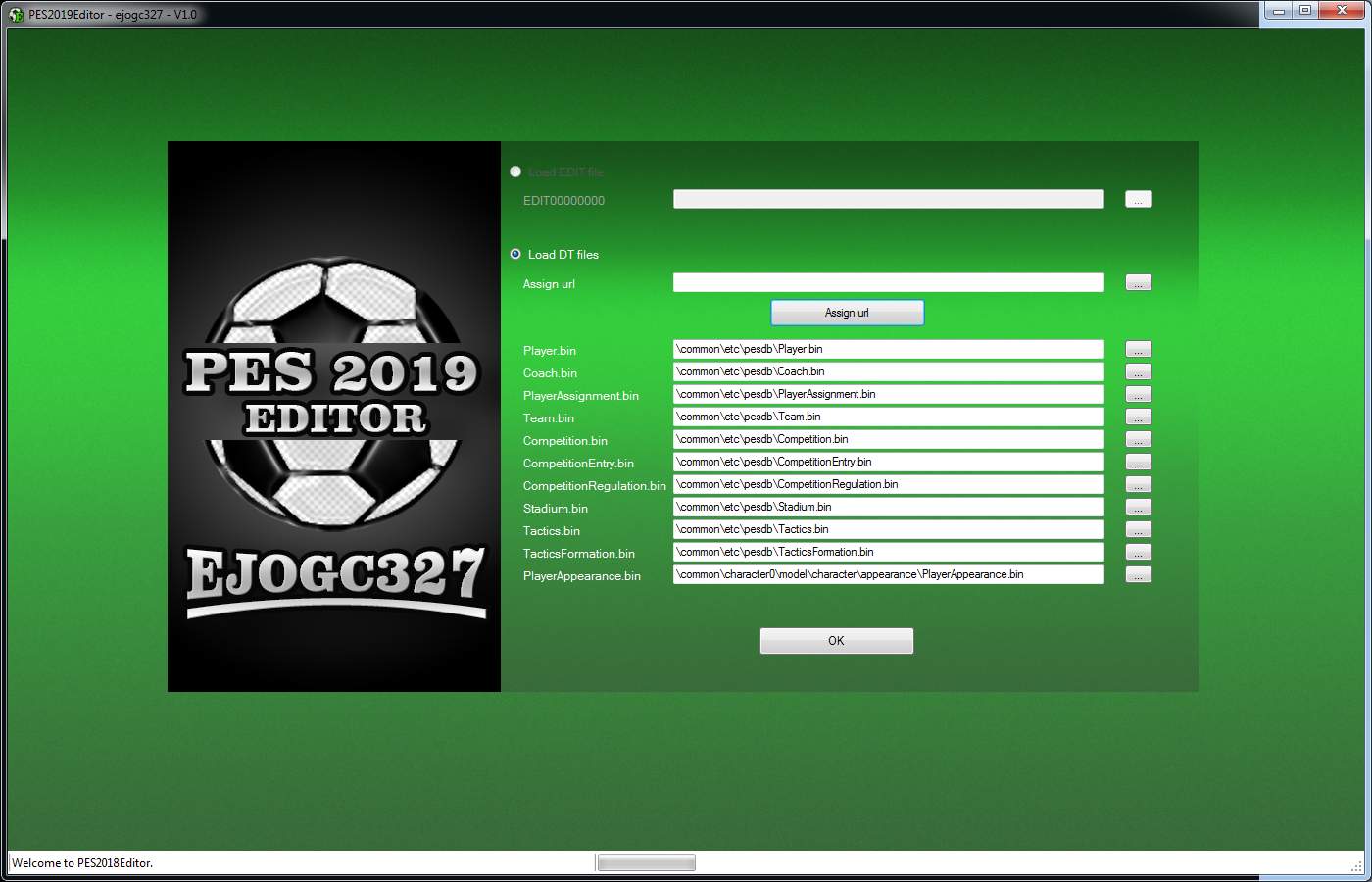The width and height of the screenshot is (1372, 882).
Task: Click the Team.bin label
Action: [x=549, y=418]
